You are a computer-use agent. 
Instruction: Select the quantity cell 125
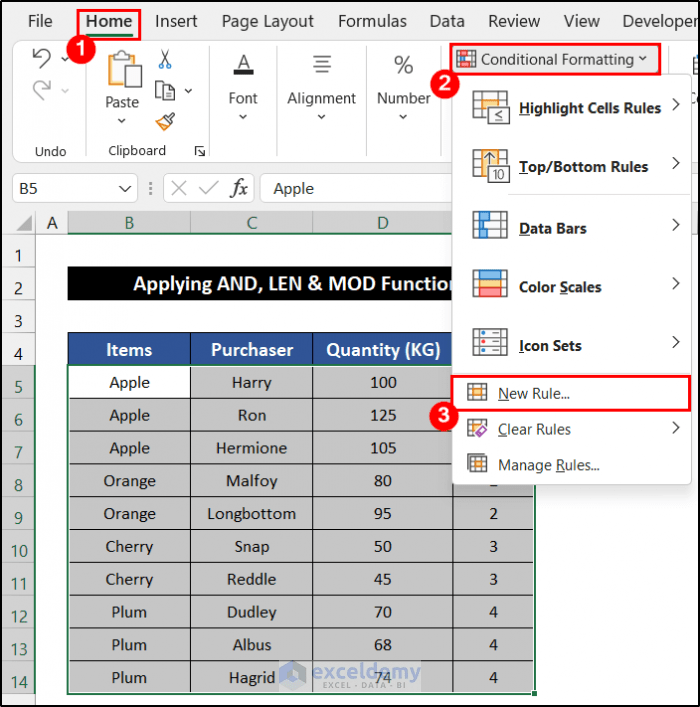coord(383,415)
